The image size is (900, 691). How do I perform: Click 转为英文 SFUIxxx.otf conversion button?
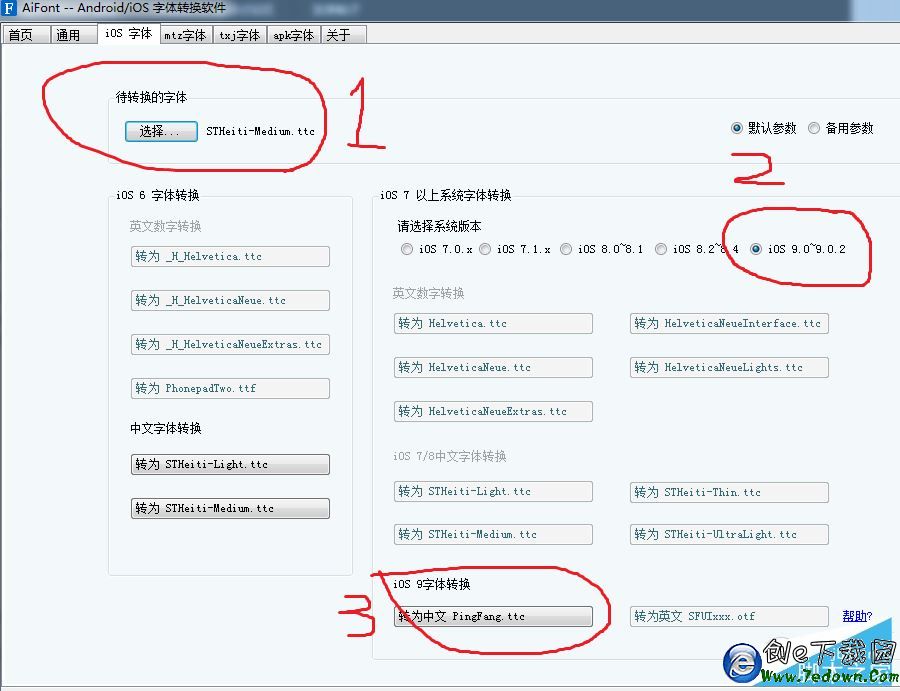click(x=728, y=616)
